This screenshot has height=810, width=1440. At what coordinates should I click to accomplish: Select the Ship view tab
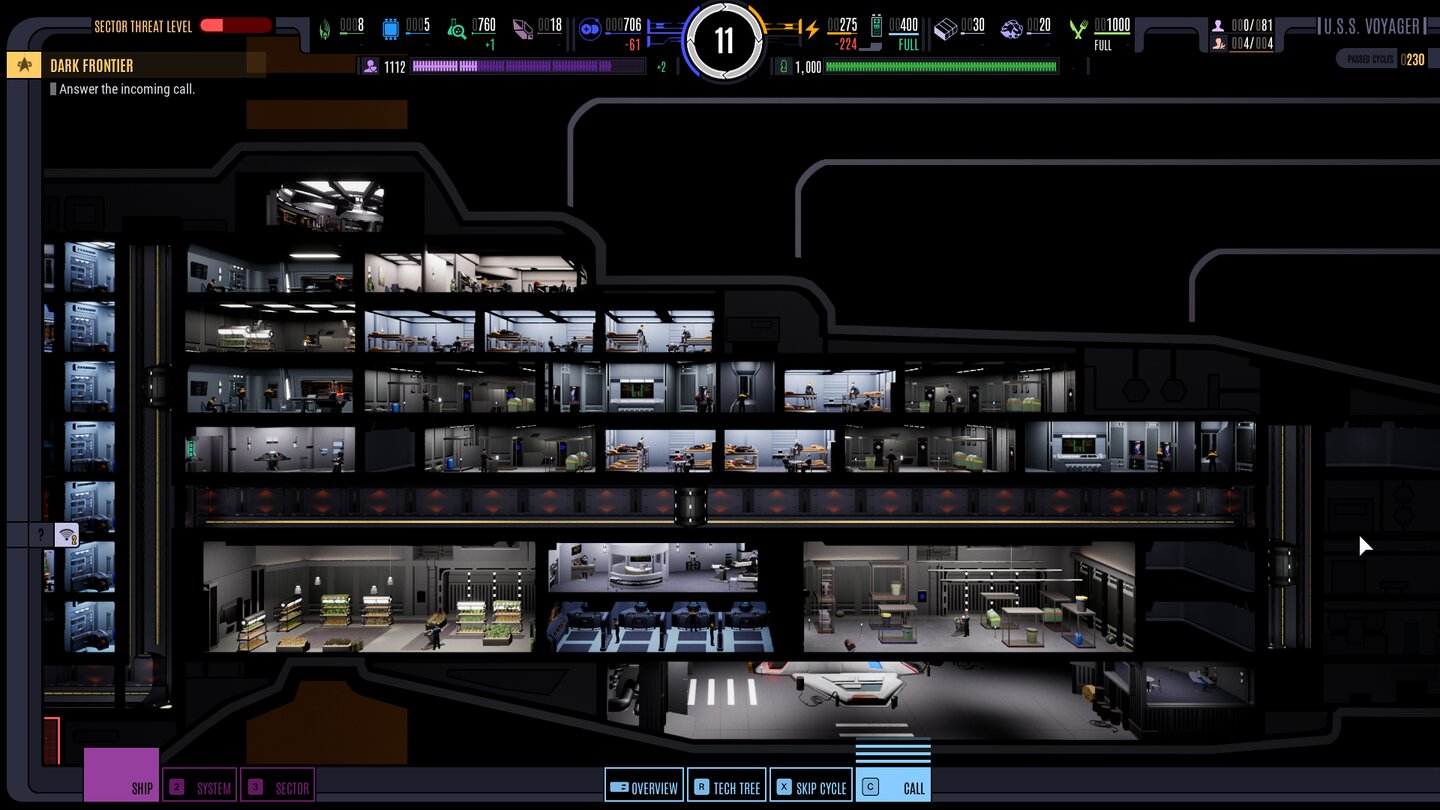pyautogui.click(x=121, y=775)
